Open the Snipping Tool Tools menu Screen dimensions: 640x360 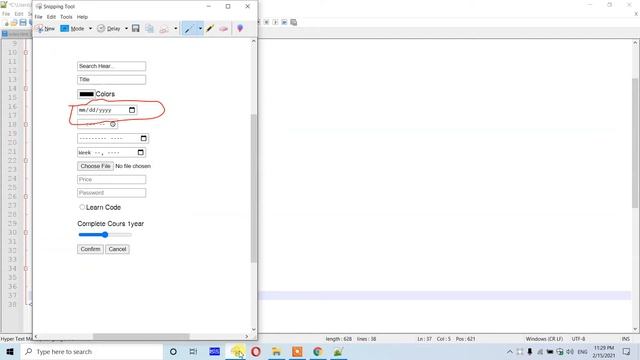(66, 17)
